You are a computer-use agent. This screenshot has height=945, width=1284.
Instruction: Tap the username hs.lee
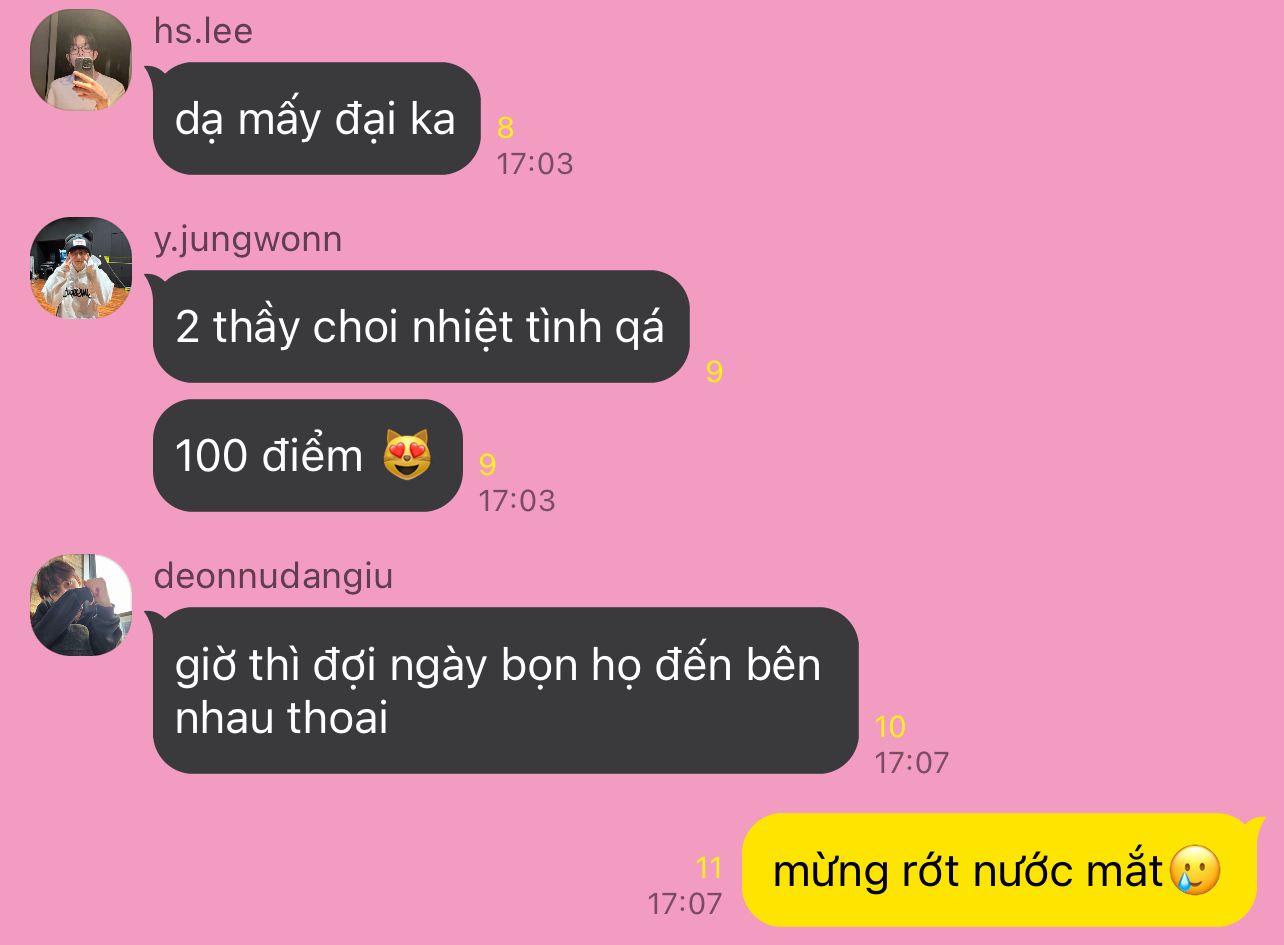(x=203, y=31)
